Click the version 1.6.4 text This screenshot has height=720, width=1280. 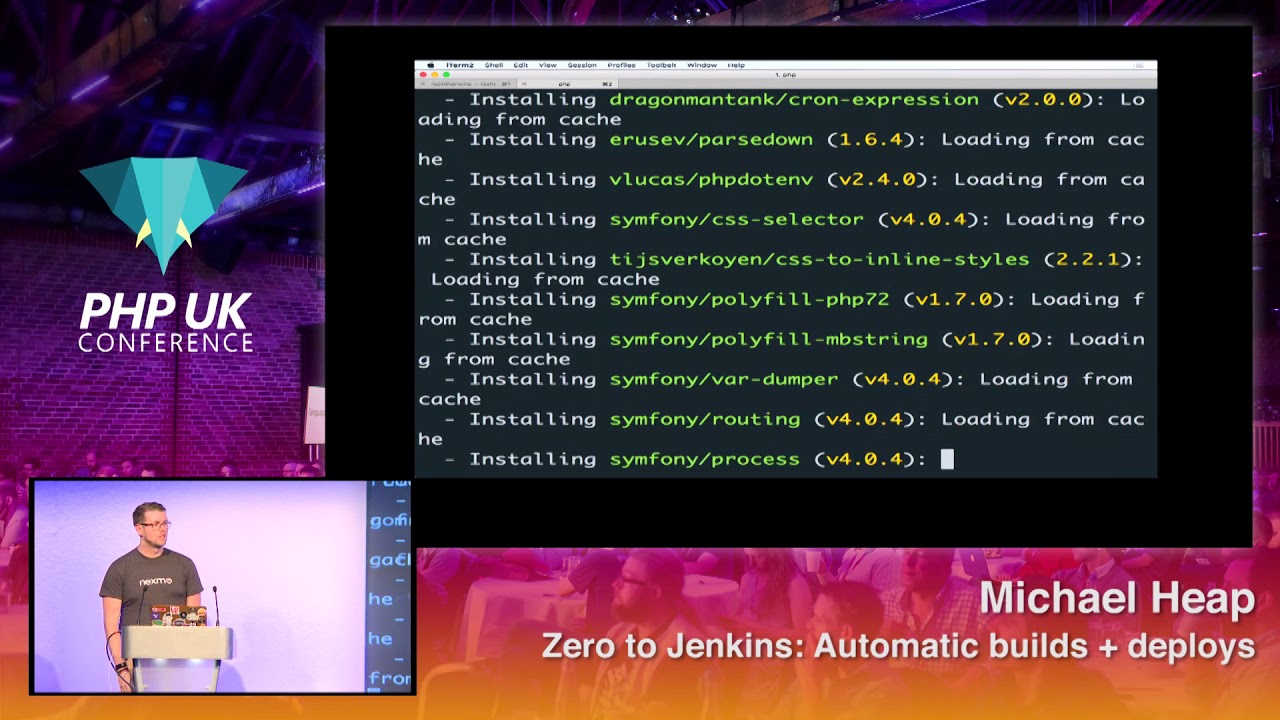(x=871, y=139)
